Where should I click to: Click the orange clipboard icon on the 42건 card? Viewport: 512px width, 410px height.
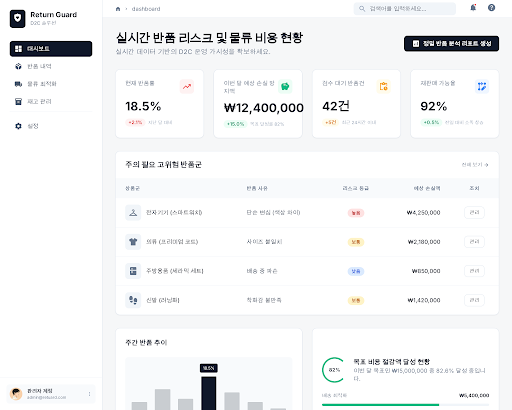tap(383, 87)
